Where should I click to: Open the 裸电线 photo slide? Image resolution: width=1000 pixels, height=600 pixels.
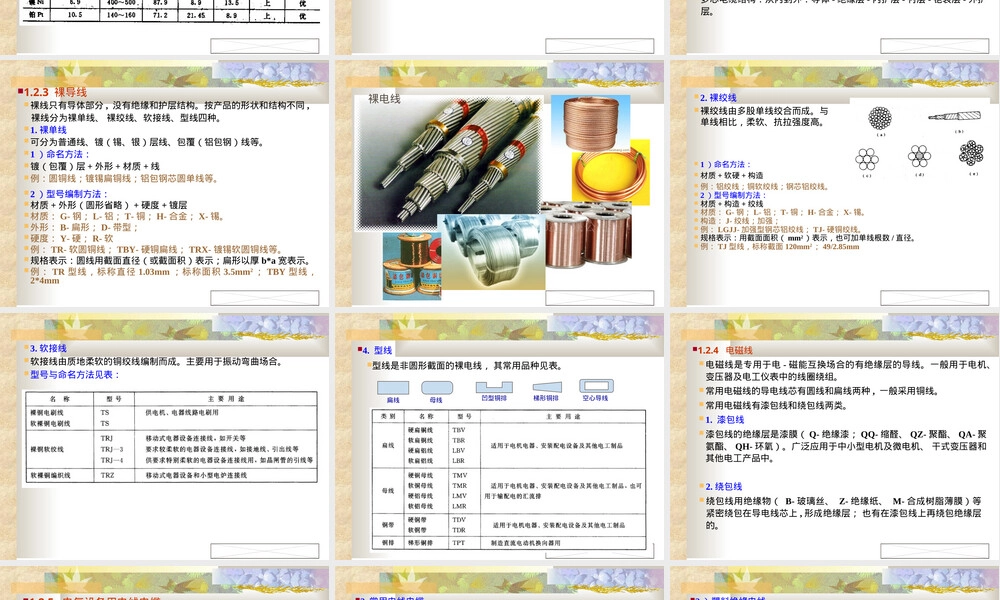[x=499, y=184]
